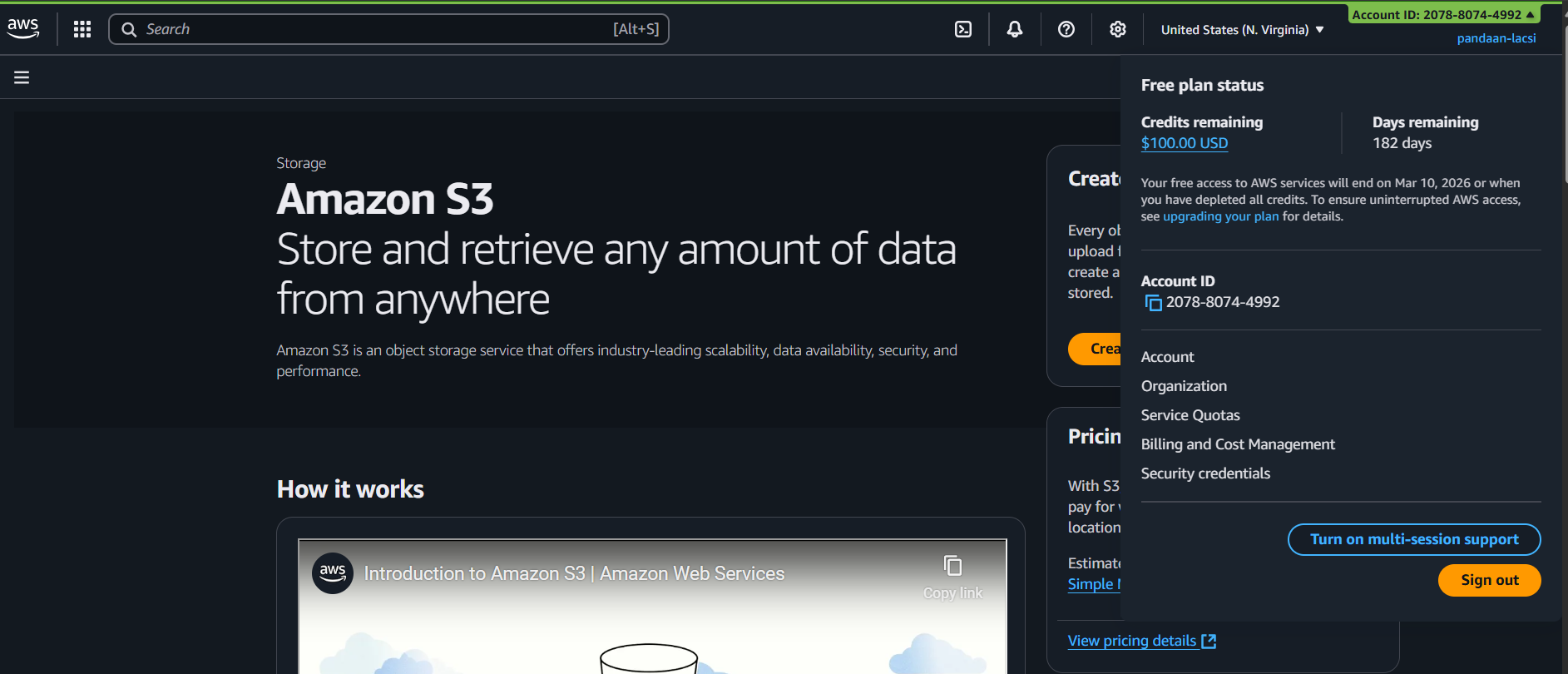Viewport: 1568px width, 674px height.
Task: Select Account in the account menu
Action: [x=1167, y=357]
